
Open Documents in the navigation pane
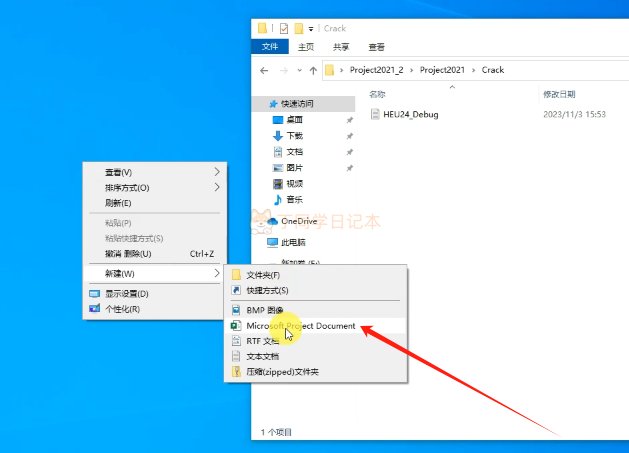click(294, 152)
